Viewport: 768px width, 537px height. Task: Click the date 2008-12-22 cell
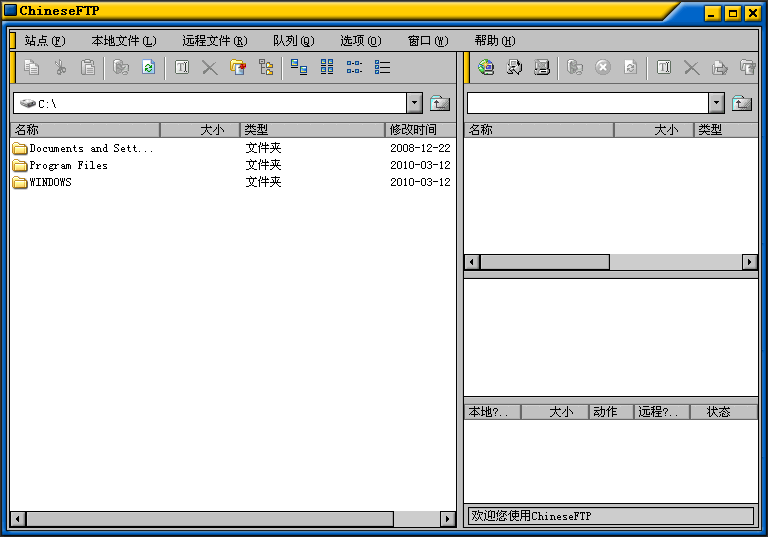click(420, 148)
